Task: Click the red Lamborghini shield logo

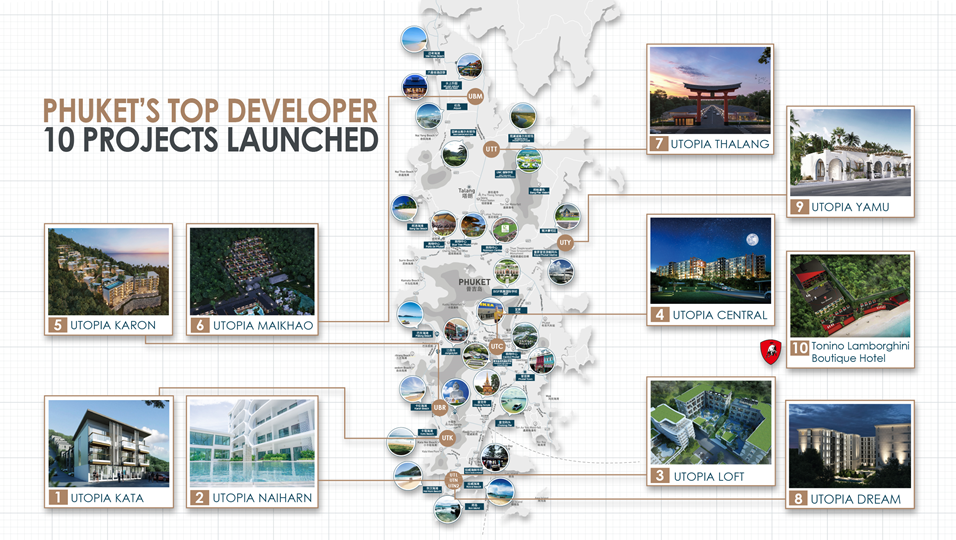Action: point(771,352)
